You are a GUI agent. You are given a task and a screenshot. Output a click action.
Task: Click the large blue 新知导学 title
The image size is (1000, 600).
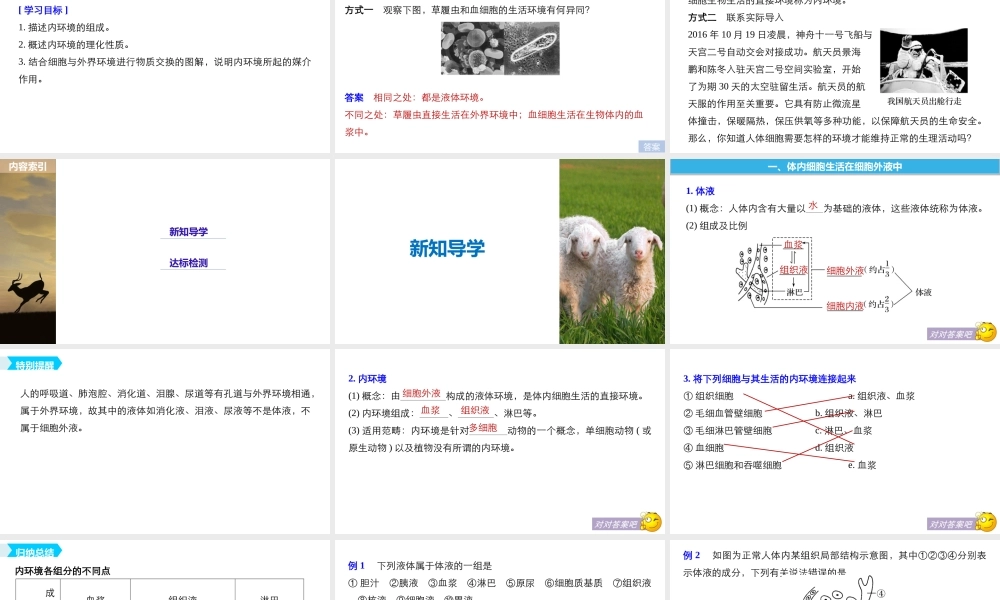pos(447,248)
